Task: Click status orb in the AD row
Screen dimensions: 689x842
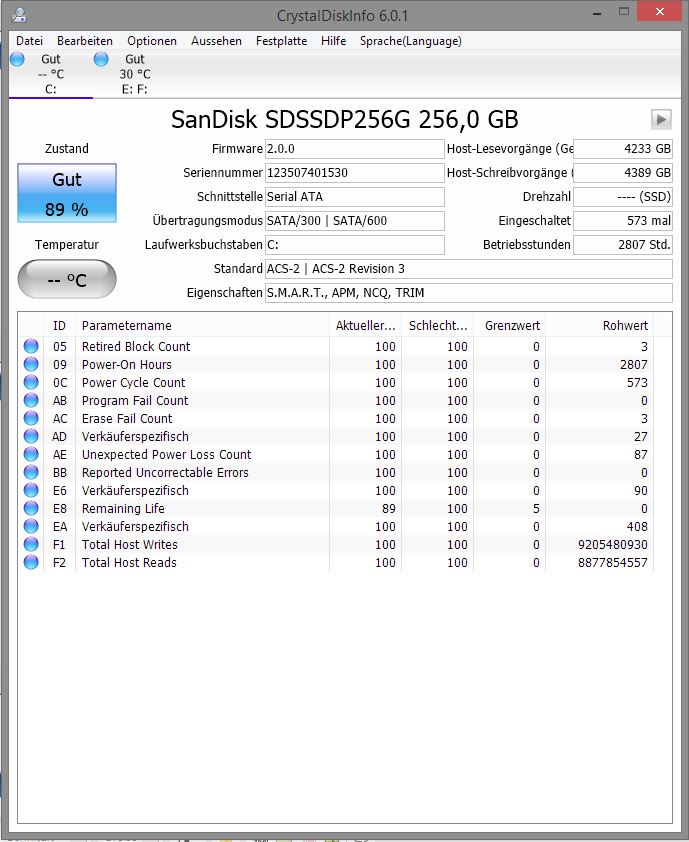Action: (x=31, y=436)
